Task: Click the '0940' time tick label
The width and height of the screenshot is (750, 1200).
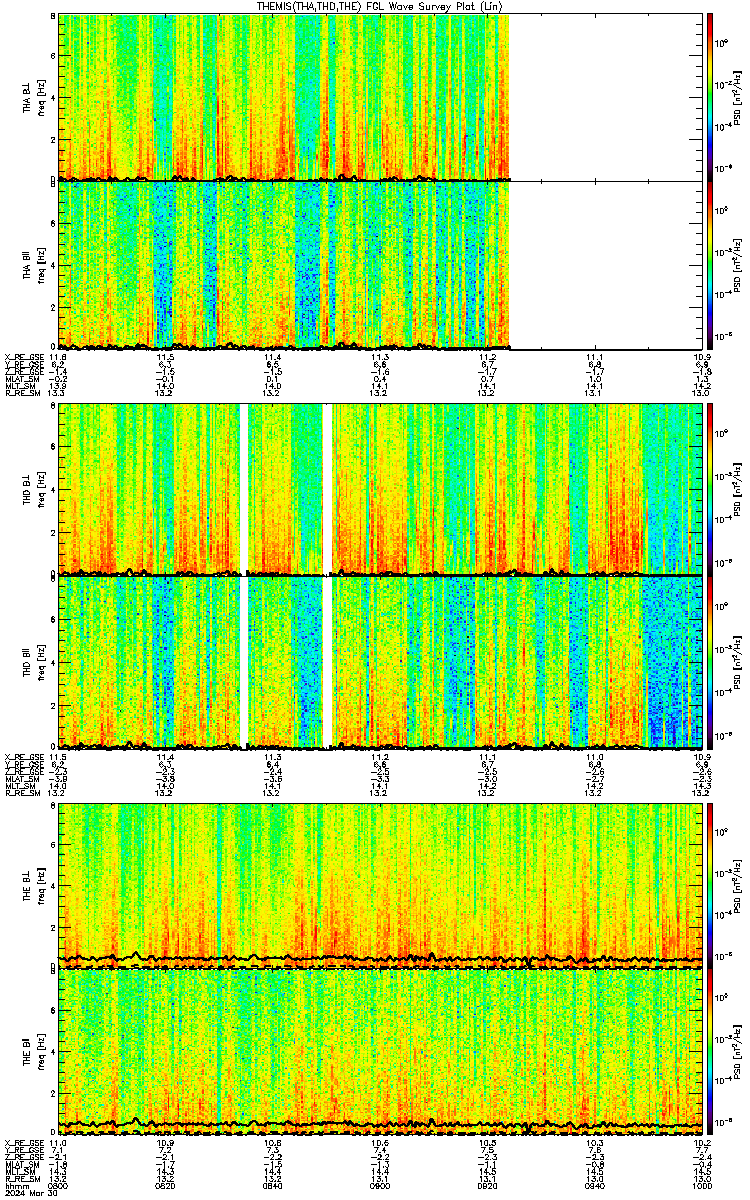Action: [594, 1186]
